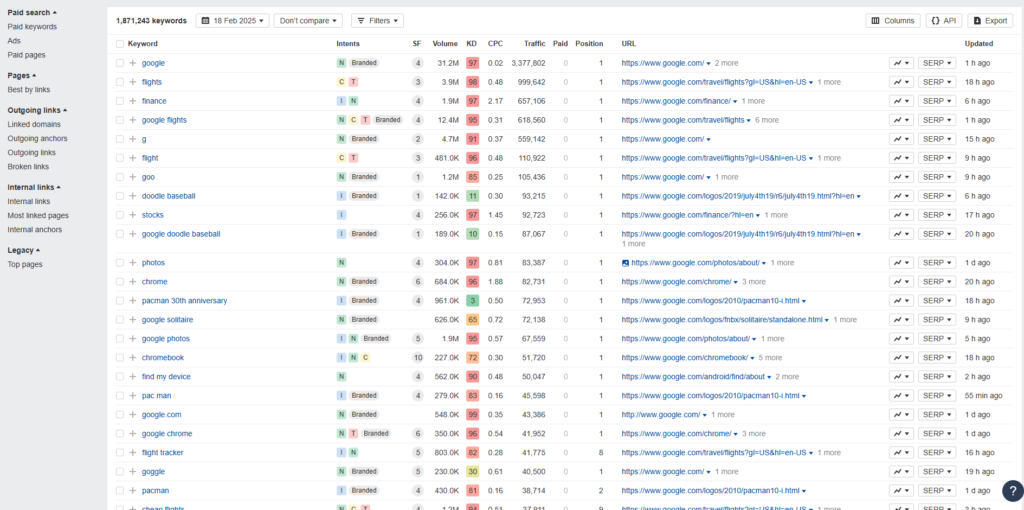Image resolution: width=1024 pixels, height=510 pixels.
Task: Expand 5 more URLs for chromebook
Action: point(770,358)
